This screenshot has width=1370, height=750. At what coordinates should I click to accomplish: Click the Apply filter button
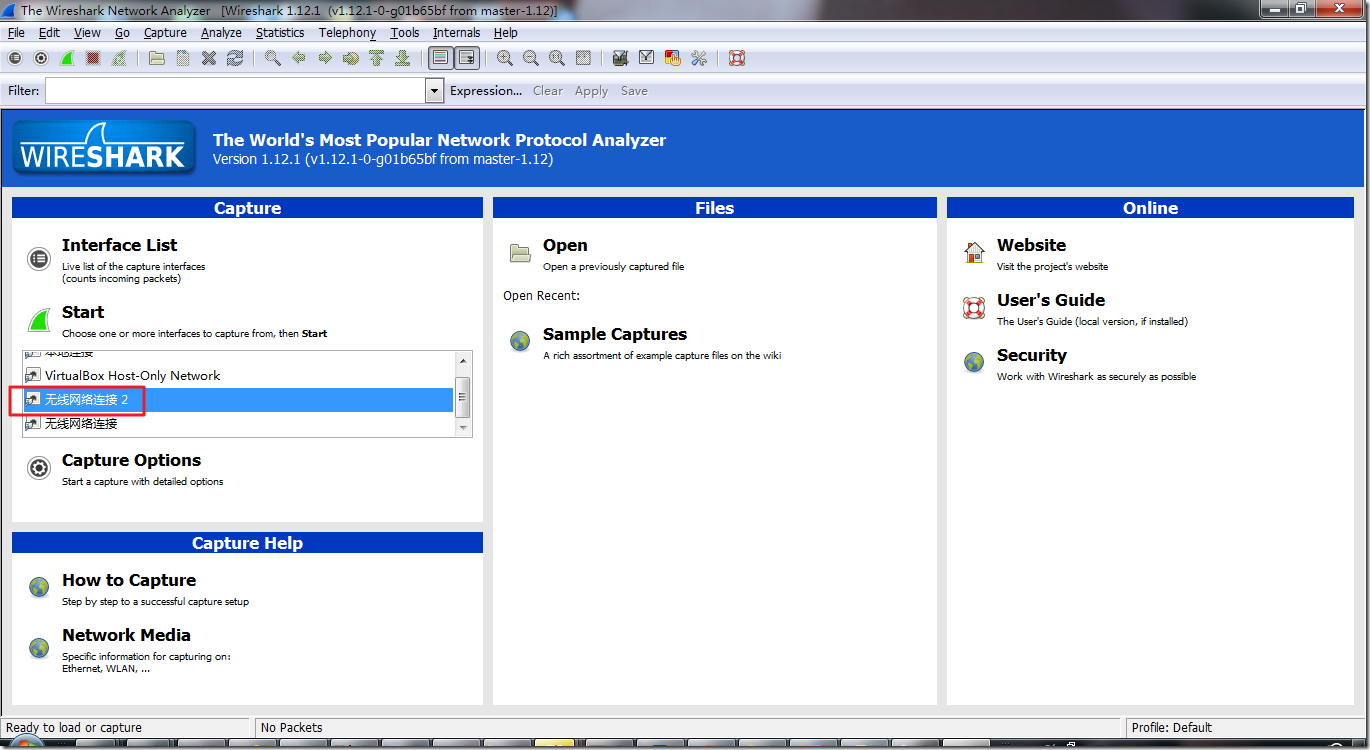coord(591,91)
